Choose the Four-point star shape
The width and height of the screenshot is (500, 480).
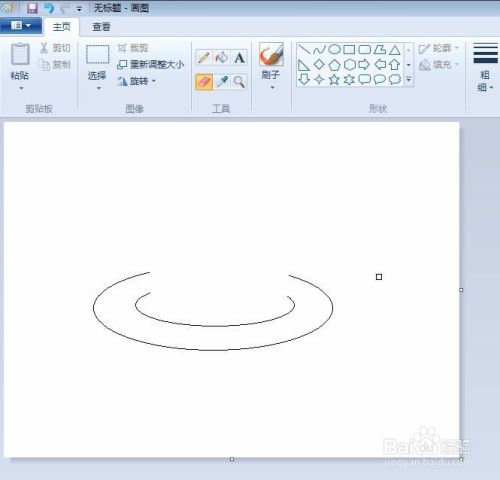click(319, 79)
